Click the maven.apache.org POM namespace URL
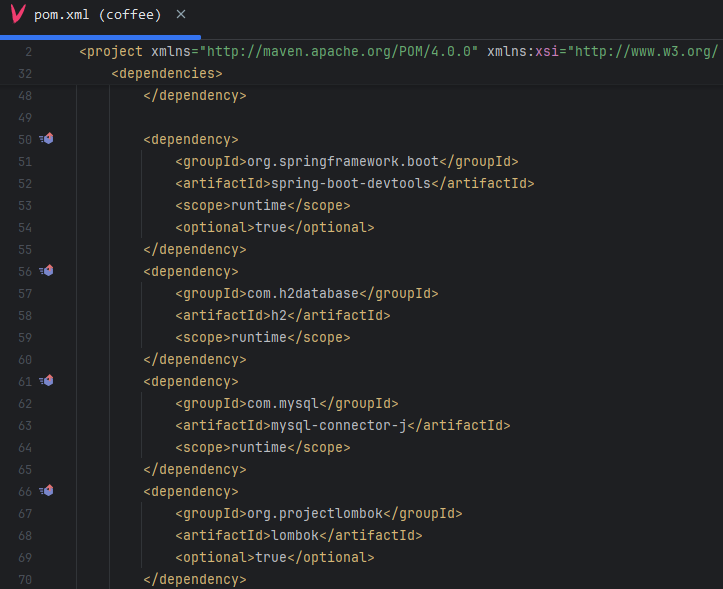Viewport: 723px width, 589px height. click(339, 51)
